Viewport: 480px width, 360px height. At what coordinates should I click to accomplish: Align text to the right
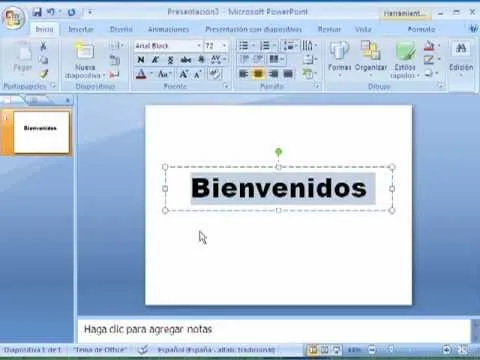tap(273, 74)
